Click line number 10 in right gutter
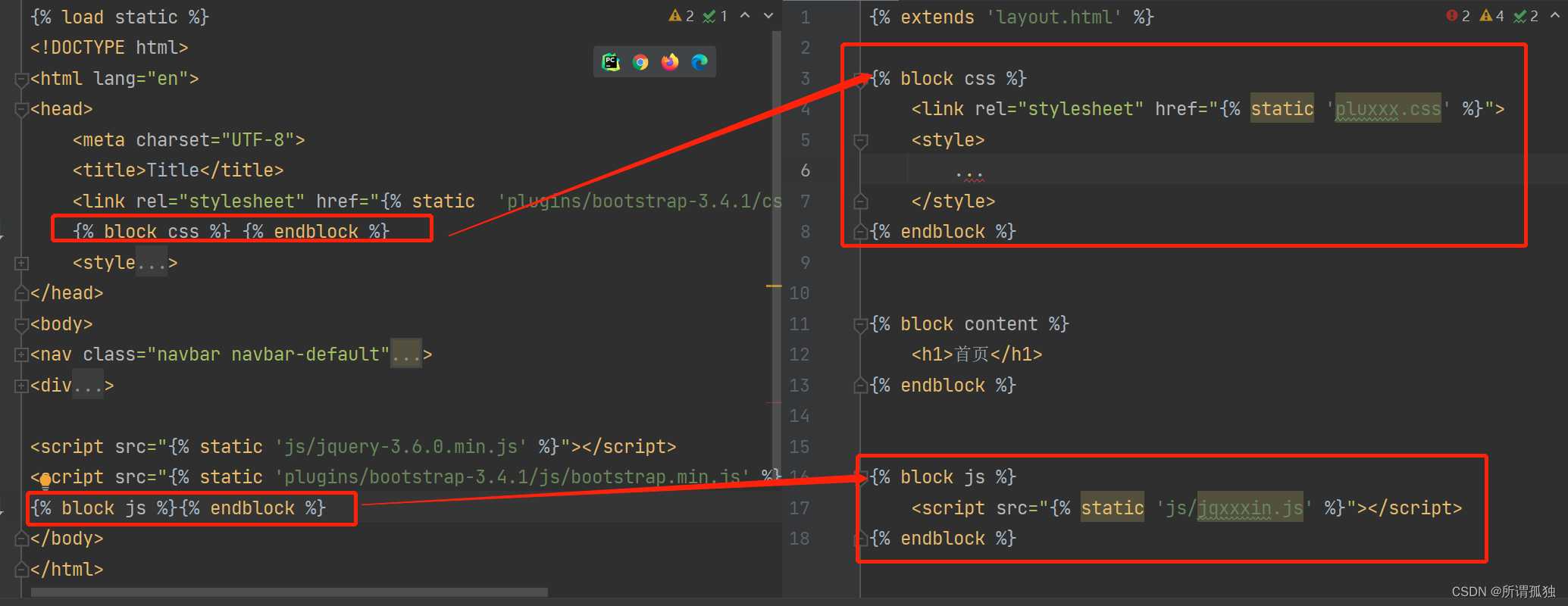 coord(799,293)
